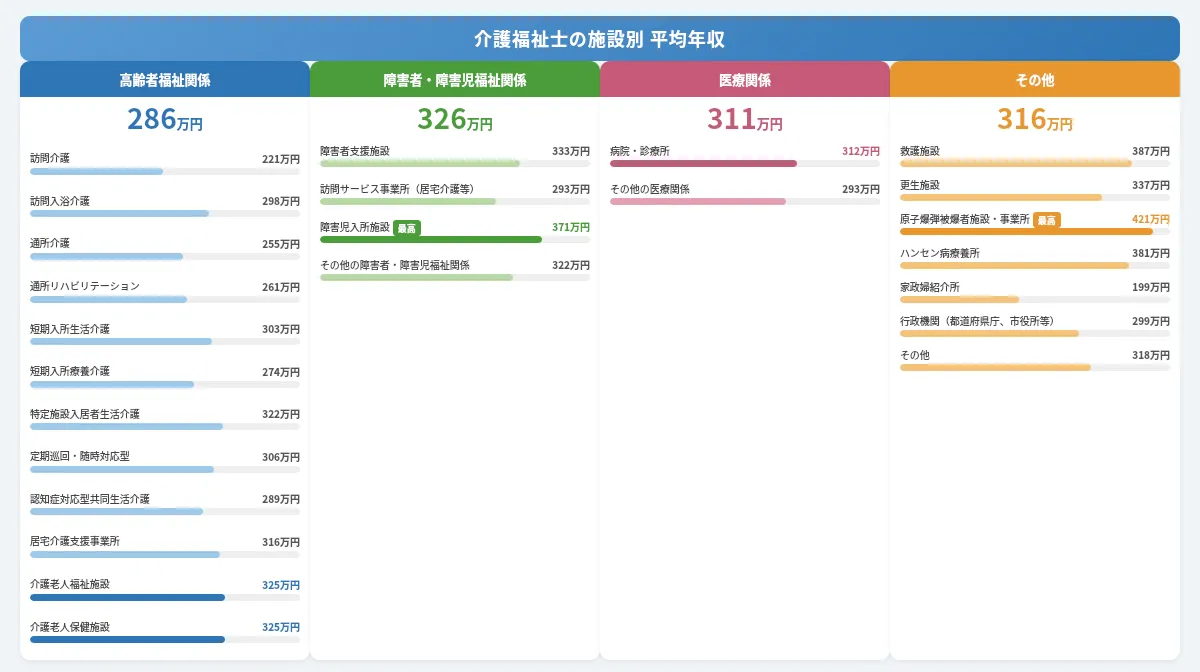Click the 行政機関（都道府県庁、市役所等） label
Image resolution: width=1200 pixels, height=672 pixels.
(977, 321)
